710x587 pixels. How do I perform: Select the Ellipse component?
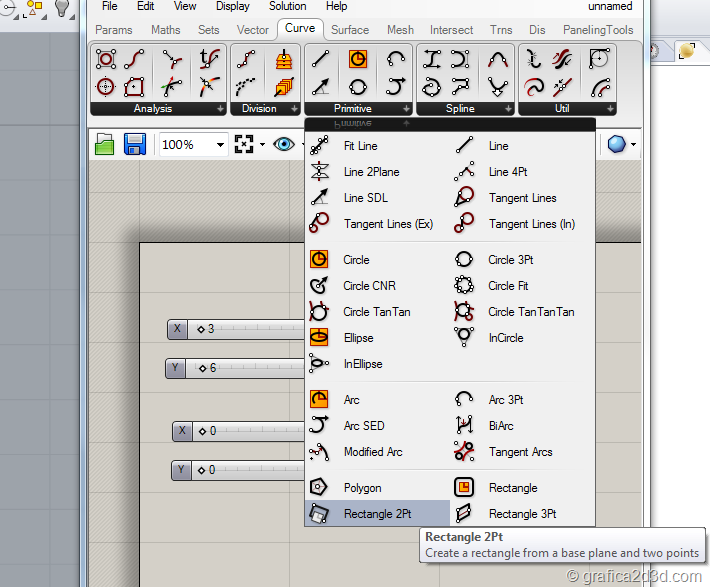(x=358, y=338)
